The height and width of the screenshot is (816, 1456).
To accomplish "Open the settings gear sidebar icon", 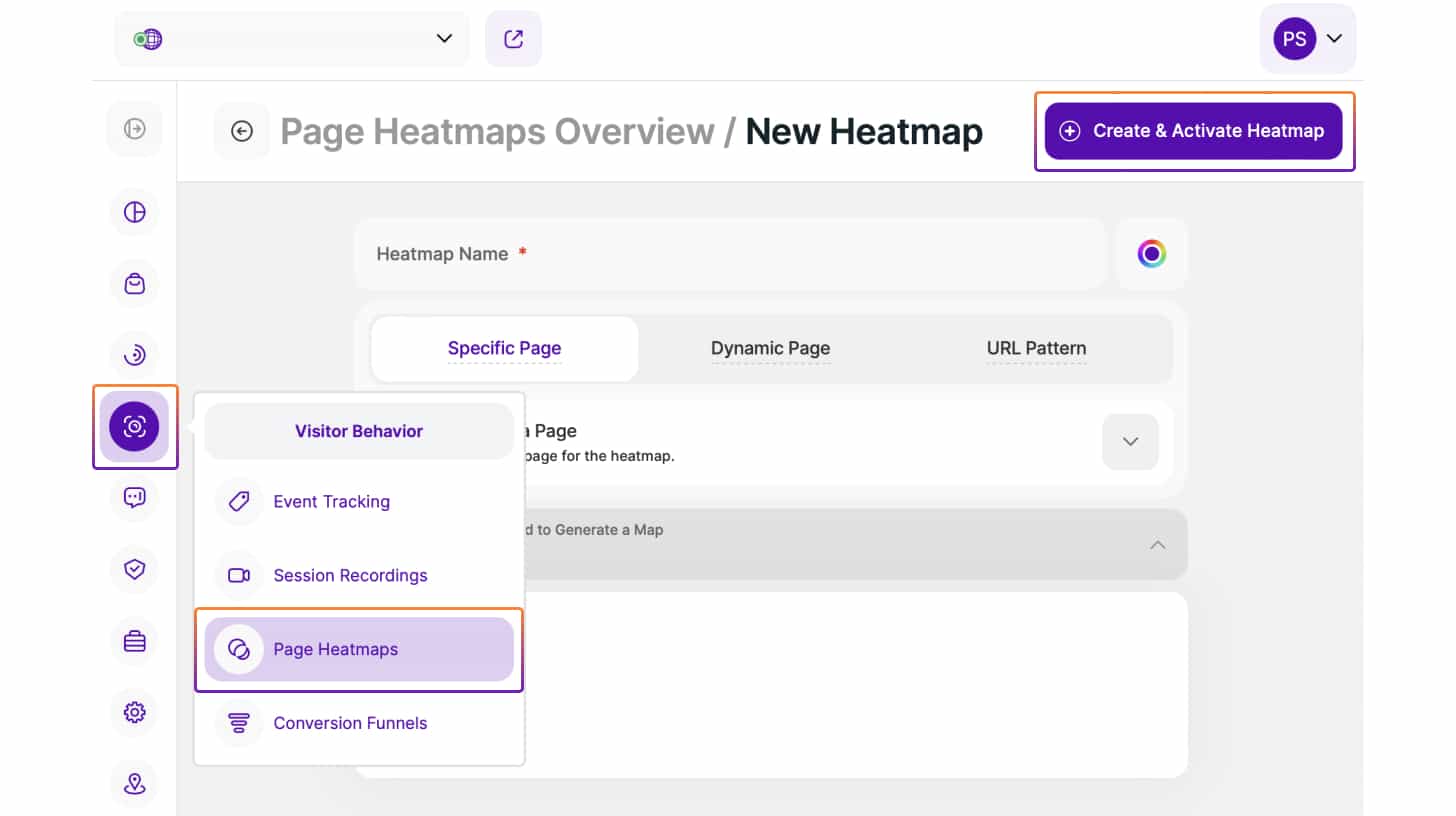I will (134, 712).
